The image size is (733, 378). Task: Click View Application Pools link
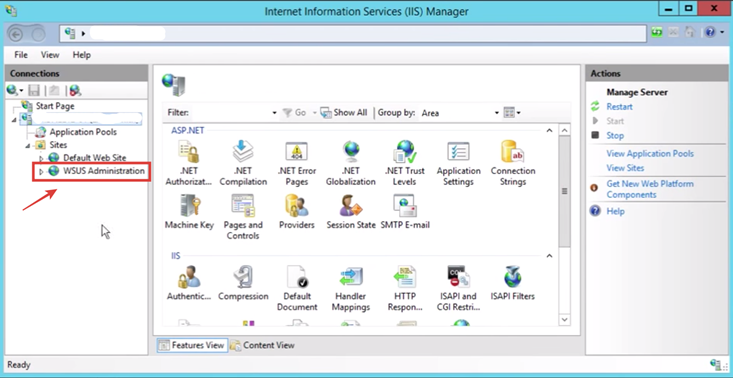(x=650, y=154)
